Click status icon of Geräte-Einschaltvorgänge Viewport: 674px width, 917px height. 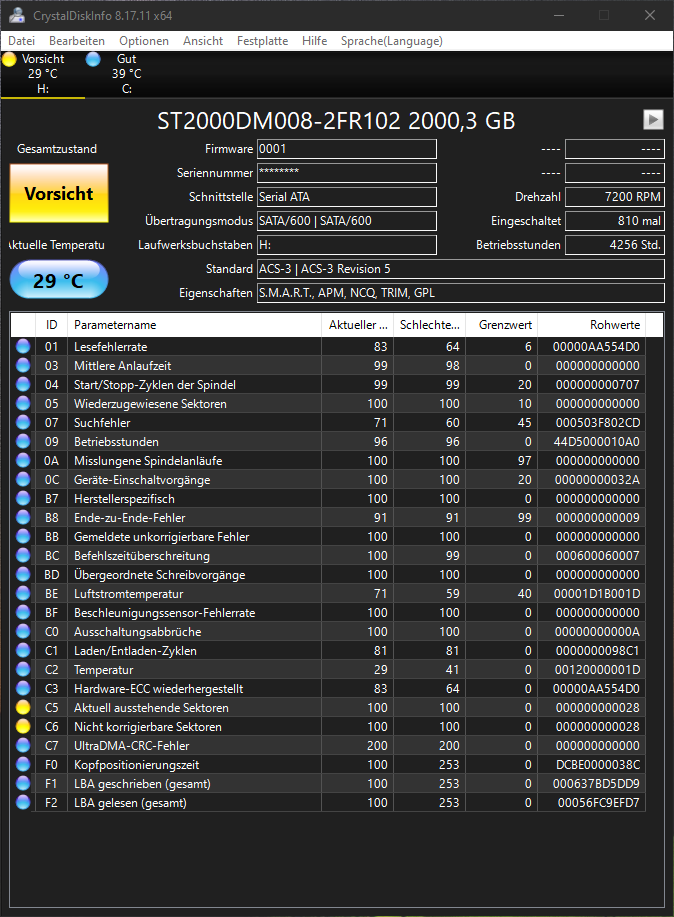pos(23,480)
